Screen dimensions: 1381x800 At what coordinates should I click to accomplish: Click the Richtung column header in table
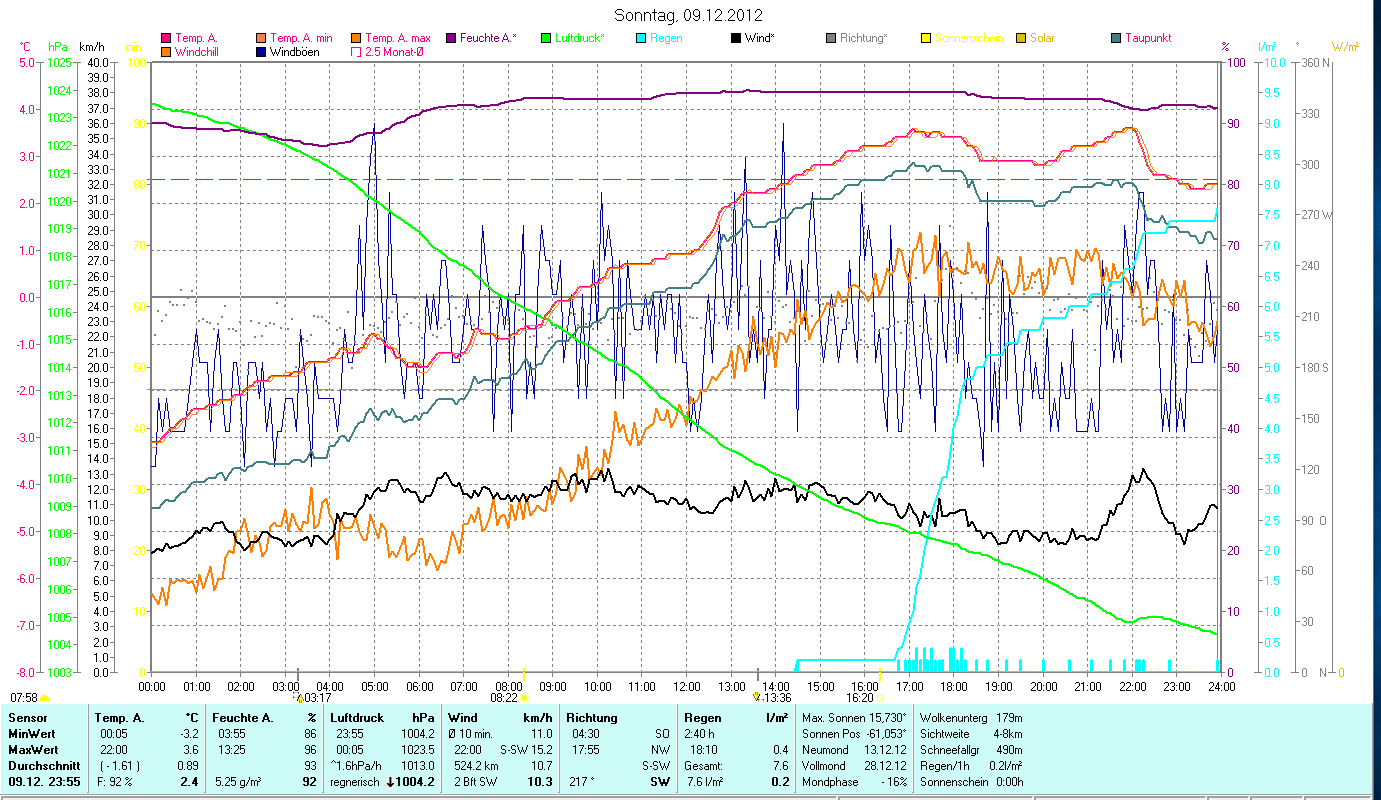point(591,718)
